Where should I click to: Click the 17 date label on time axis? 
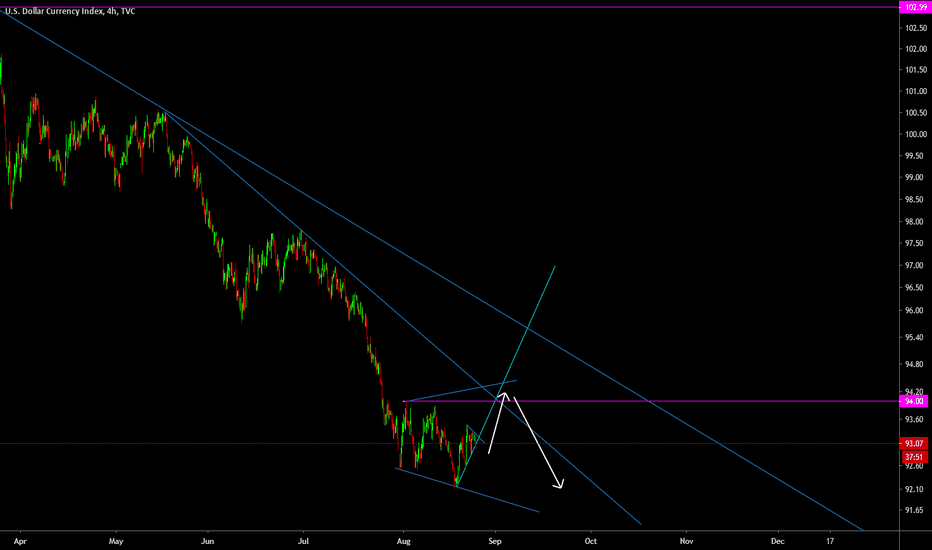(x=830, y=541)
